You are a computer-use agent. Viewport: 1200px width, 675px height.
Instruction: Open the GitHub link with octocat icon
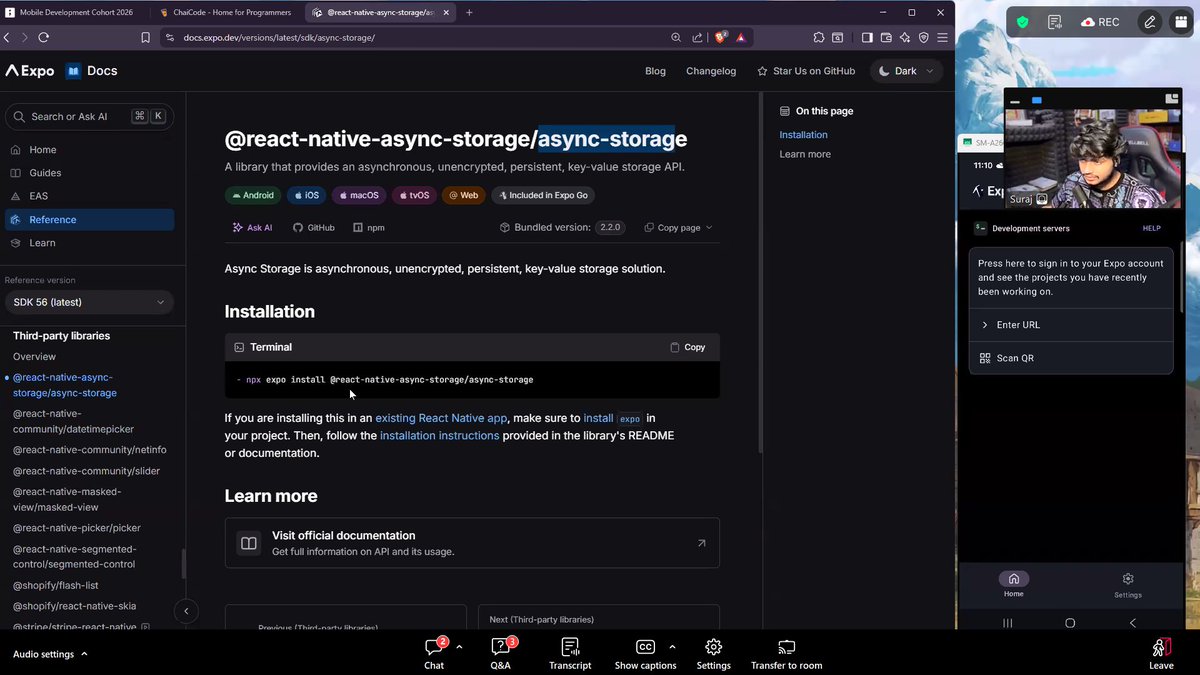[314, 227]
